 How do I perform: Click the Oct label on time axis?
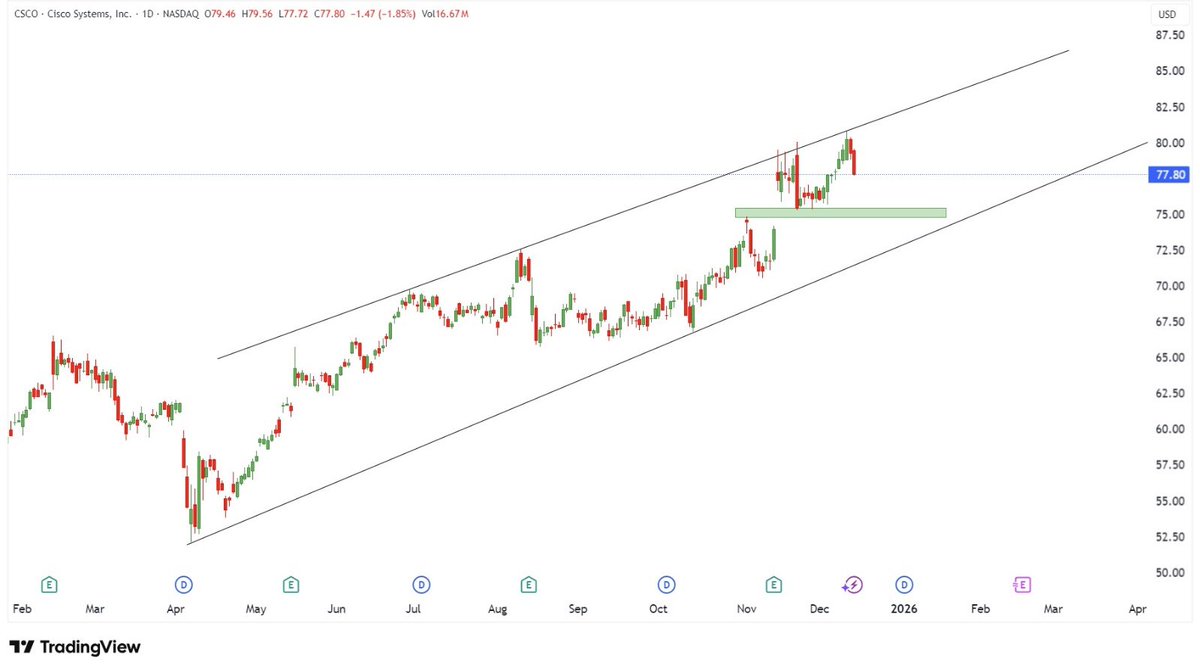coord(658,608)
